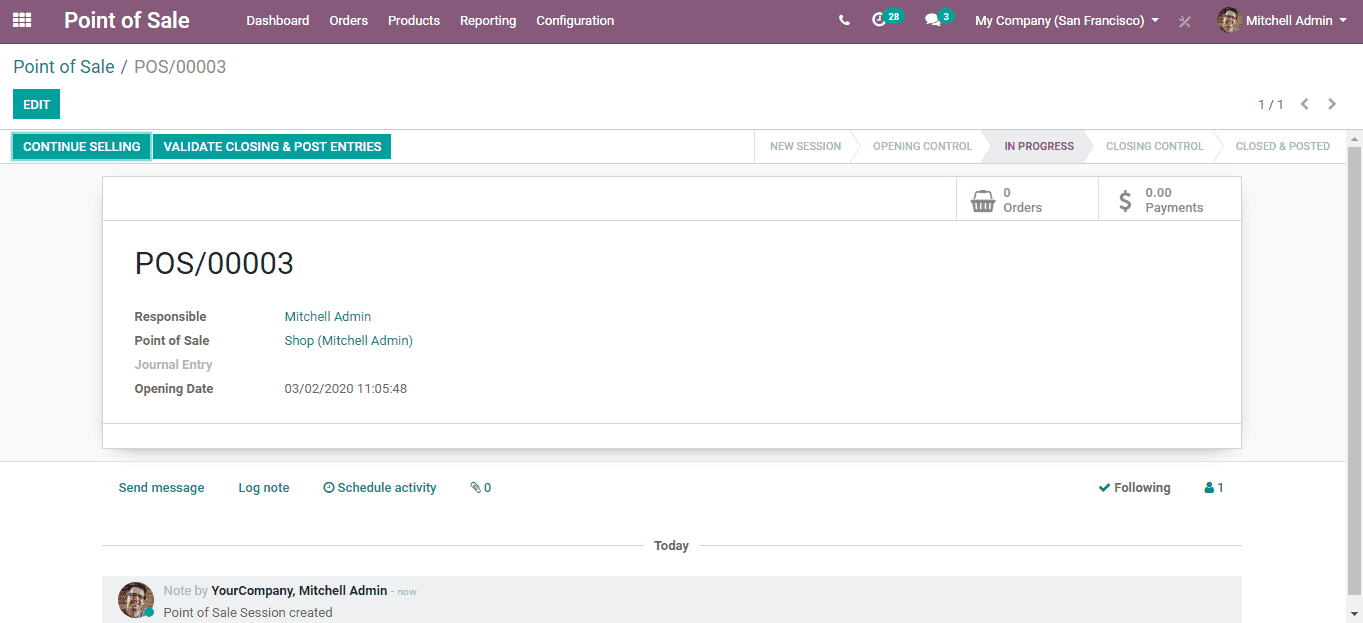Click the record pager 1 / 1

[x=1271, y=104]
